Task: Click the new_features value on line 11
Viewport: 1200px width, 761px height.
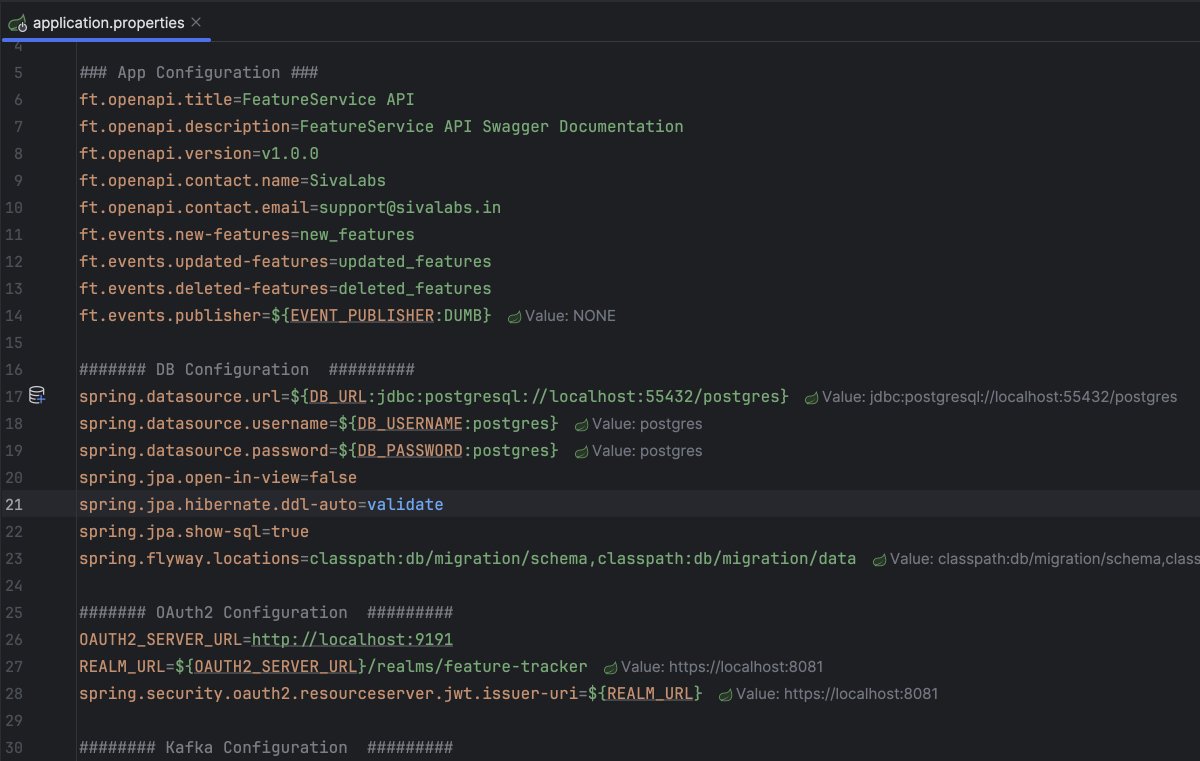Action: [x=357, y=234]
